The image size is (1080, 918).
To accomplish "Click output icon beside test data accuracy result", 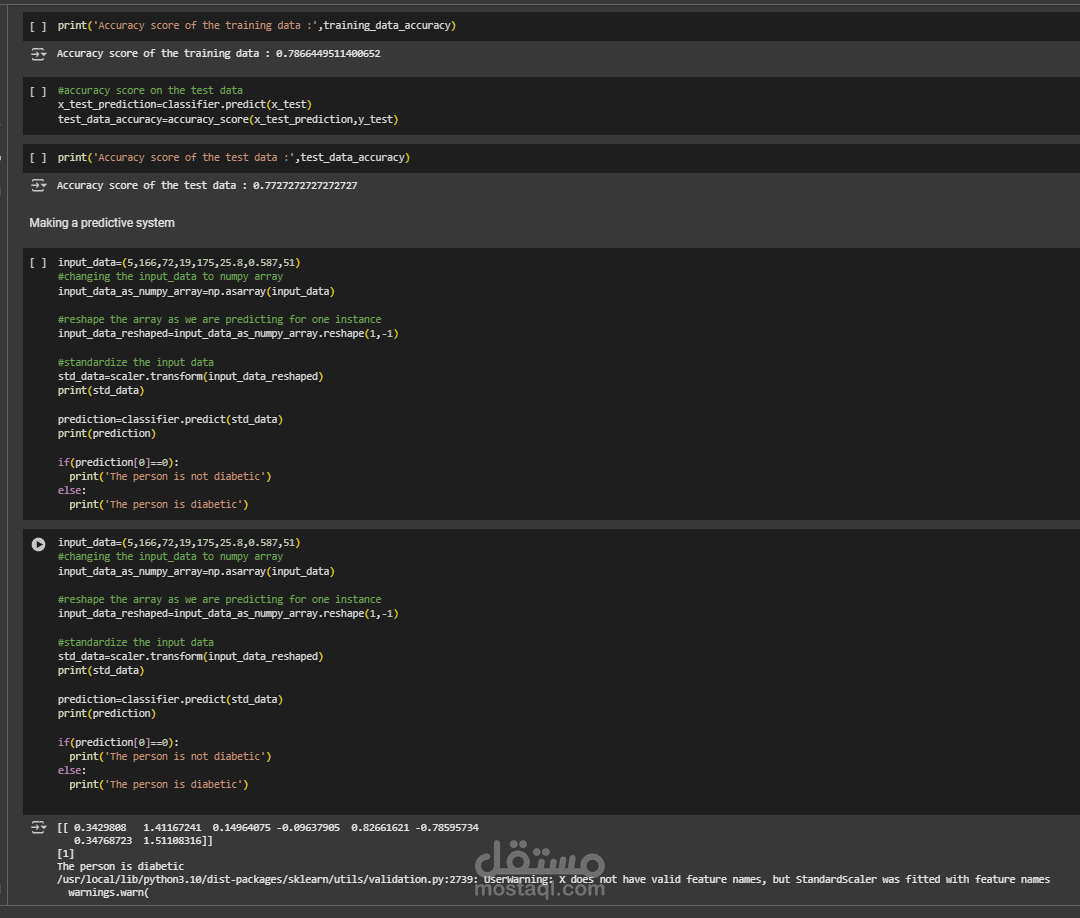I will (39, 185).
